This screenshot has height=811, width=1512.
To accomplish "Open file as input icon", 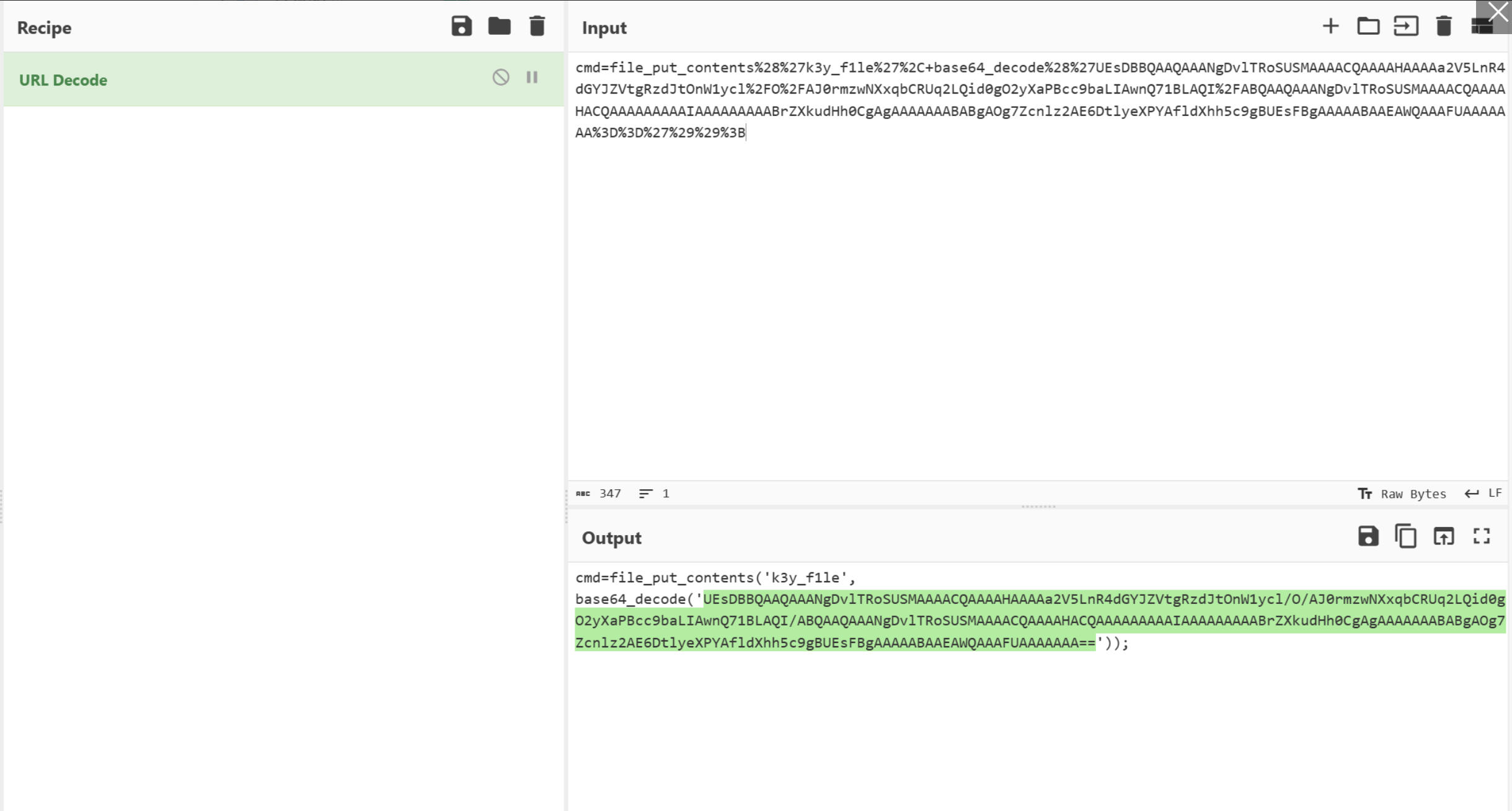I will coord(1406,27).
